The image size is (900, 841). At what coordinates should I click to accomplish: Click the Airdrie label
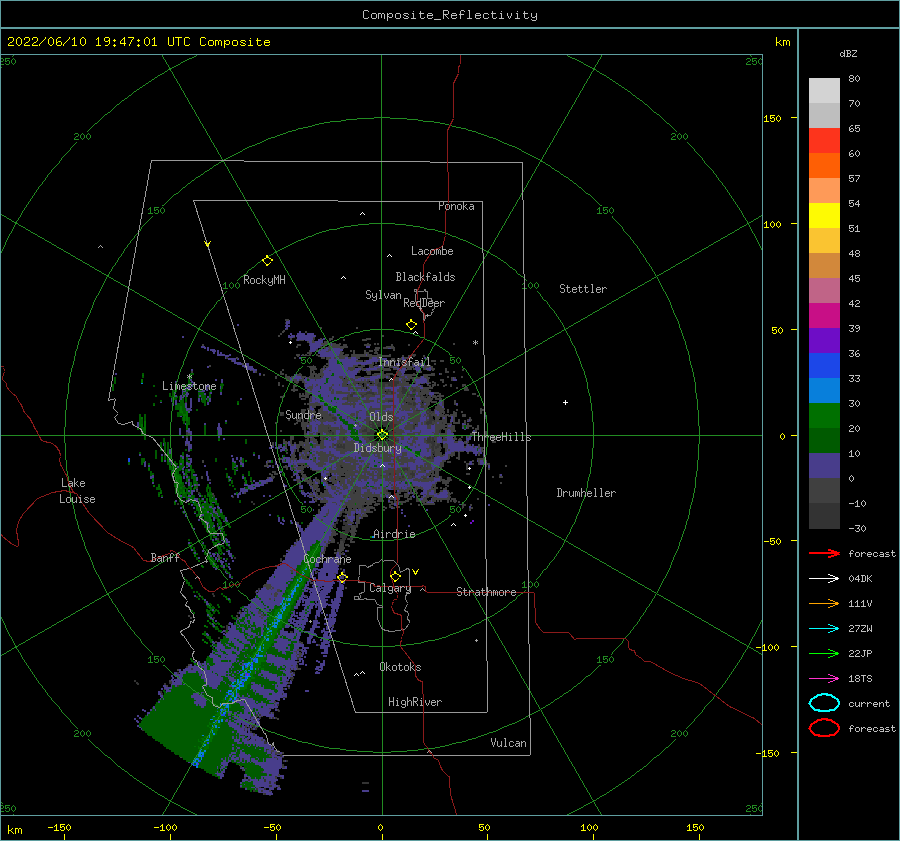(x=394, y=534)
